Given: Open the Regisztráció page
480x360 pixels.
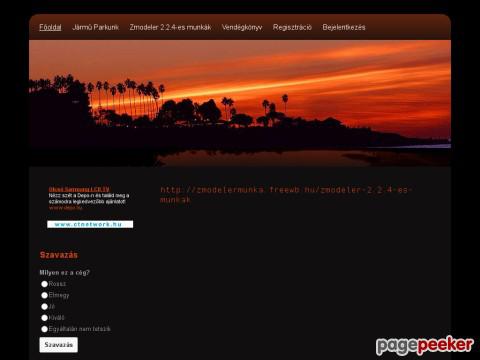Looking at the screenshot, I should tap(292, 27).
